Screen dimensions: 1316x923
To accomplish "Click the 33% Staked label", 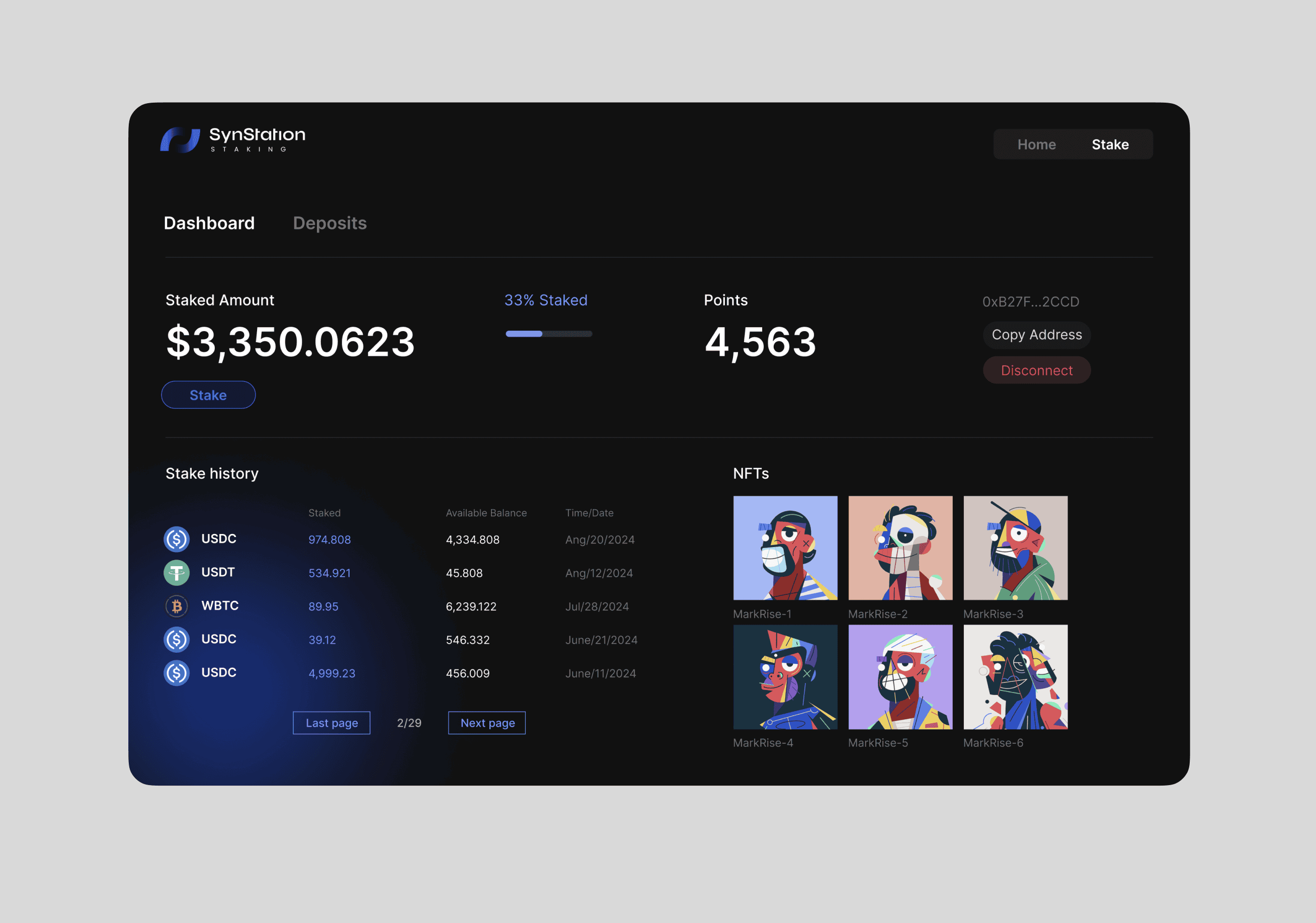I will coord(546,300).
